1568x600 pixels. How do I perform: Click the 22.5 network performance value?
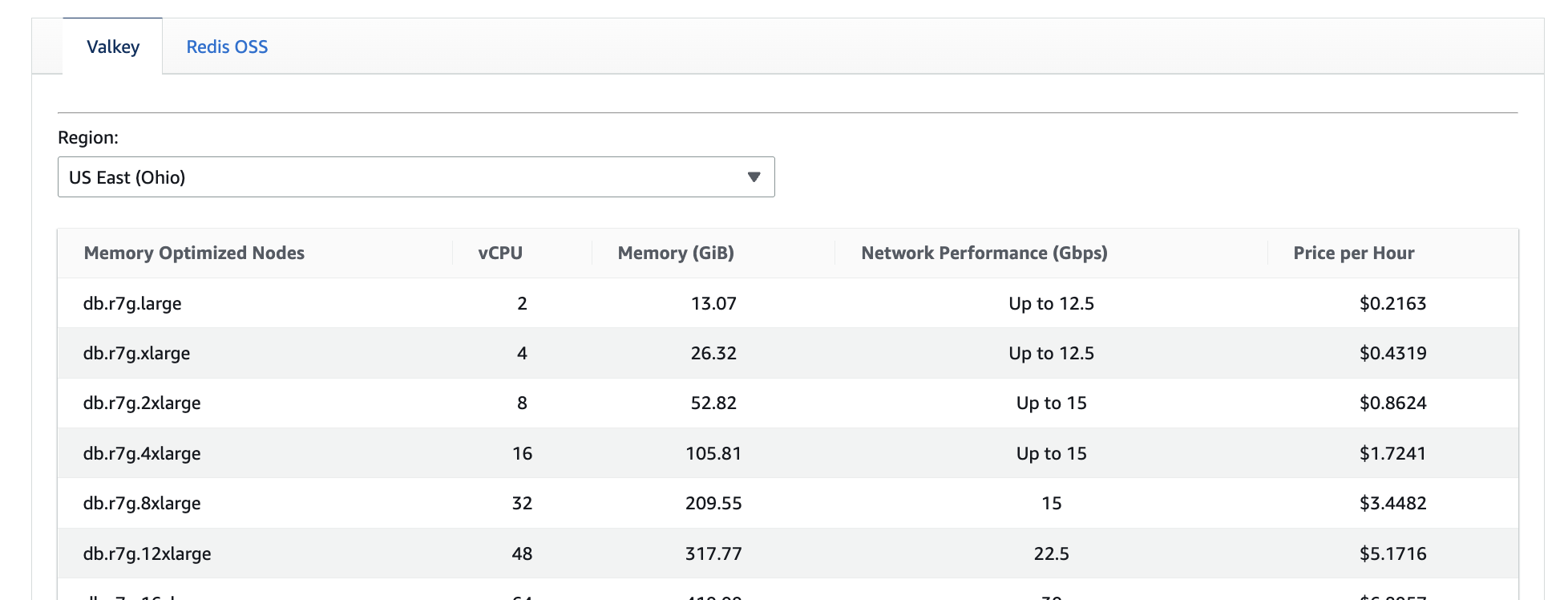(x=1051, y=554)
